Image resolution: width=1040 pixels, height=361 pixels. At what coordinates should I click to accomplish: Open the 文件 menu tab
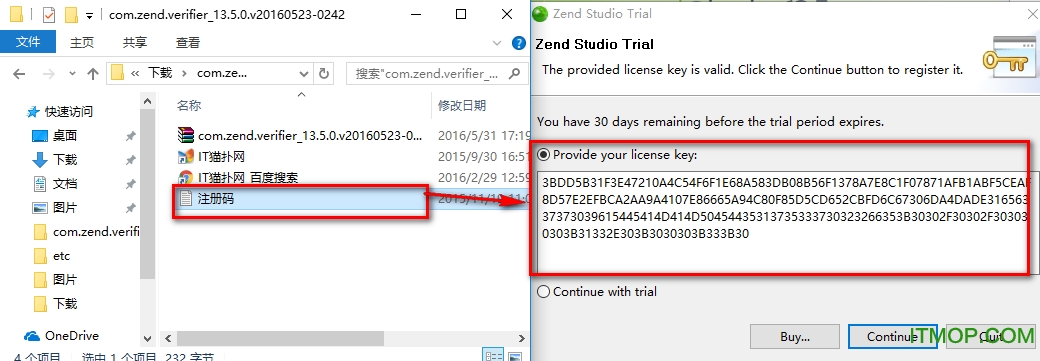point(28,42)
